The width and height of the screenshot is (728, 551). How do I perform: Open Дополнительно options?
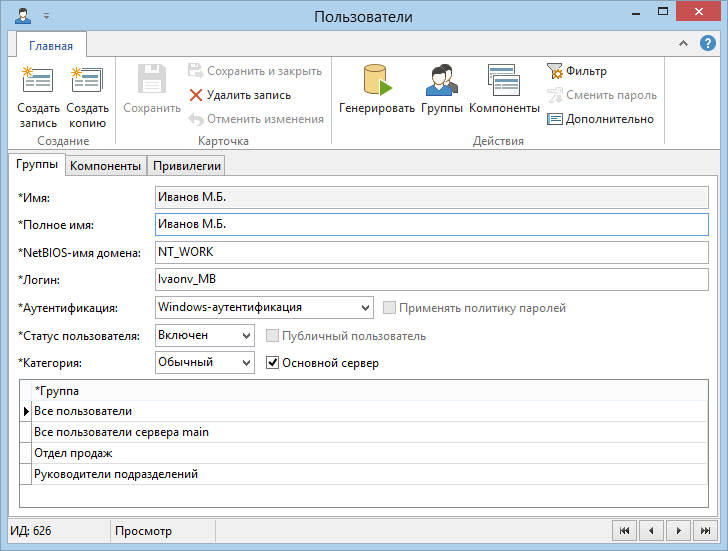[600, 119]
